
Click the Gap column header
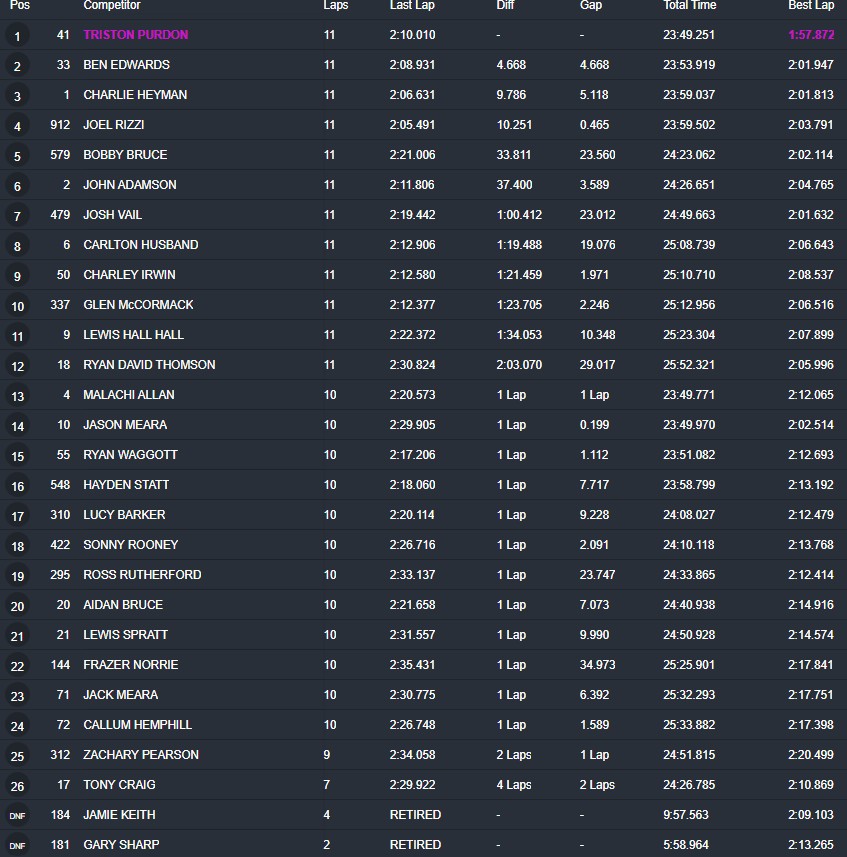point(590,6)
